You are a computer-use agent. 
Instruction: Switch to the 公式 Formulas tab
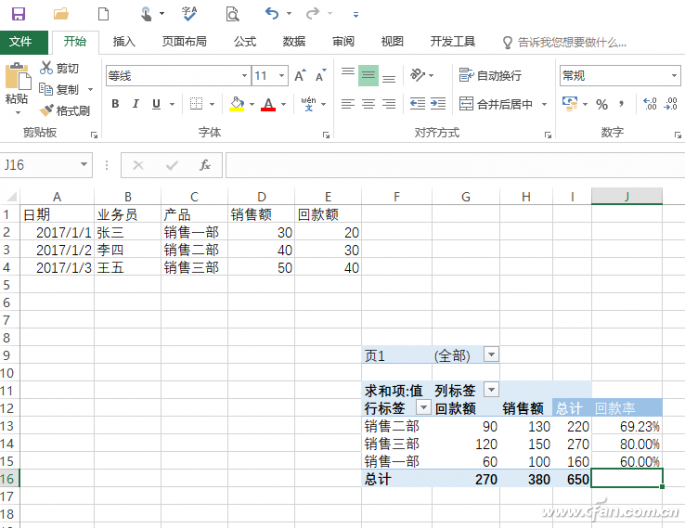[x=245, y=42]
